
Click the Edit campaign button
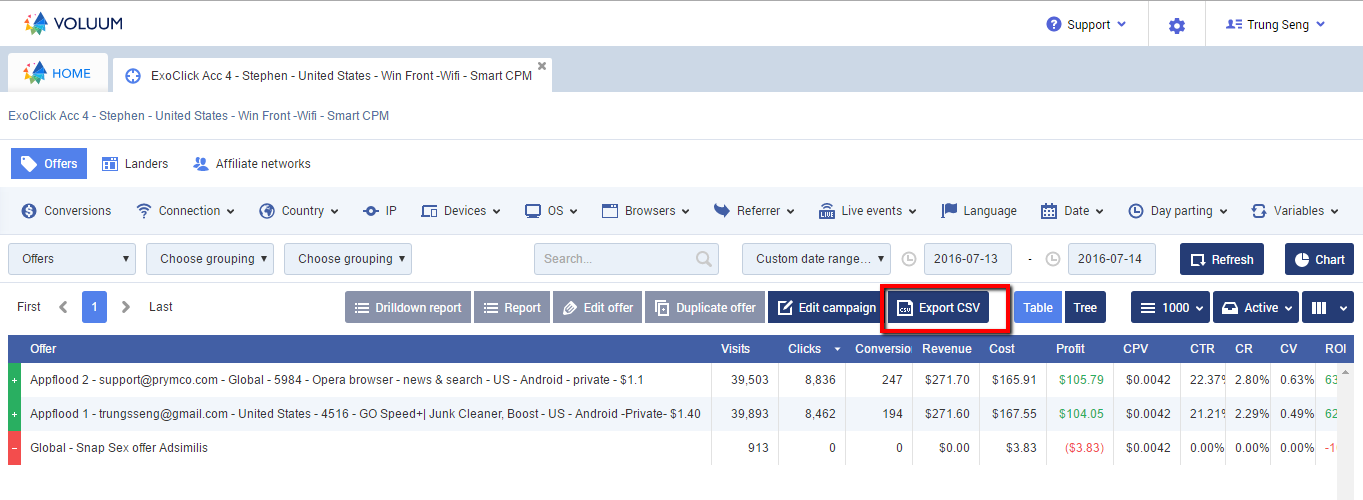click(x=826, y=307)
